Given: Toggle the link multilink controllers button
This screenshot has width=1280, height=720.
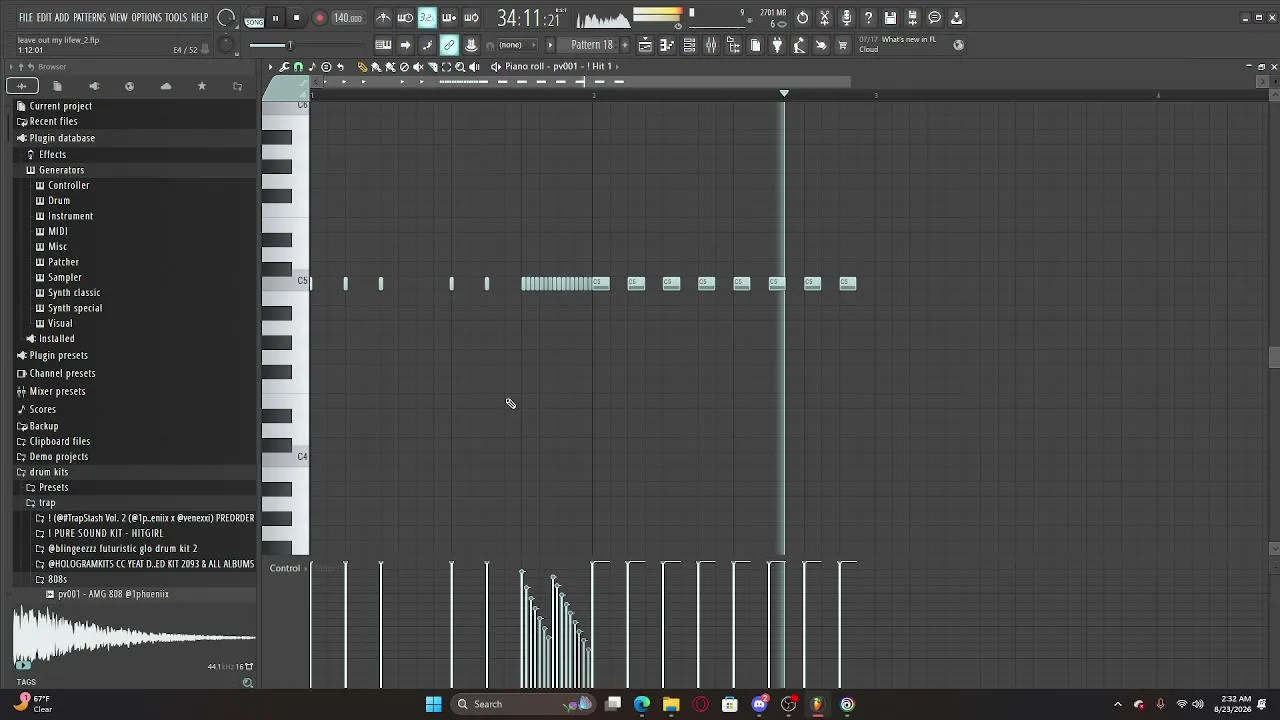Looking at the screenshot, I should click(449, 45).
